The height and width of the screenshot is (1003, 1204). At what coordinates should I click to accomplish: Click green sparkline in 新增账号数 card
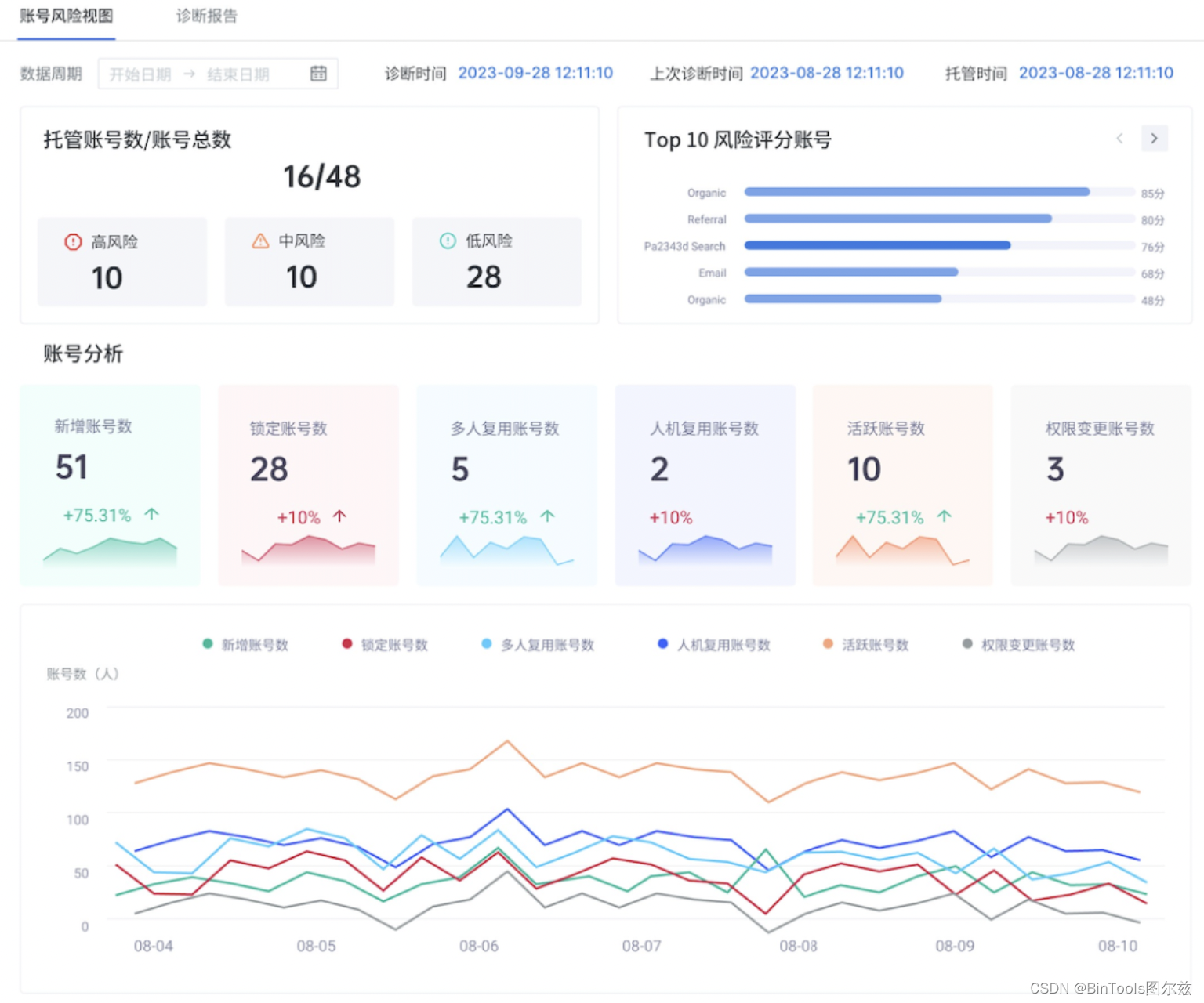(x=110, y=552)
